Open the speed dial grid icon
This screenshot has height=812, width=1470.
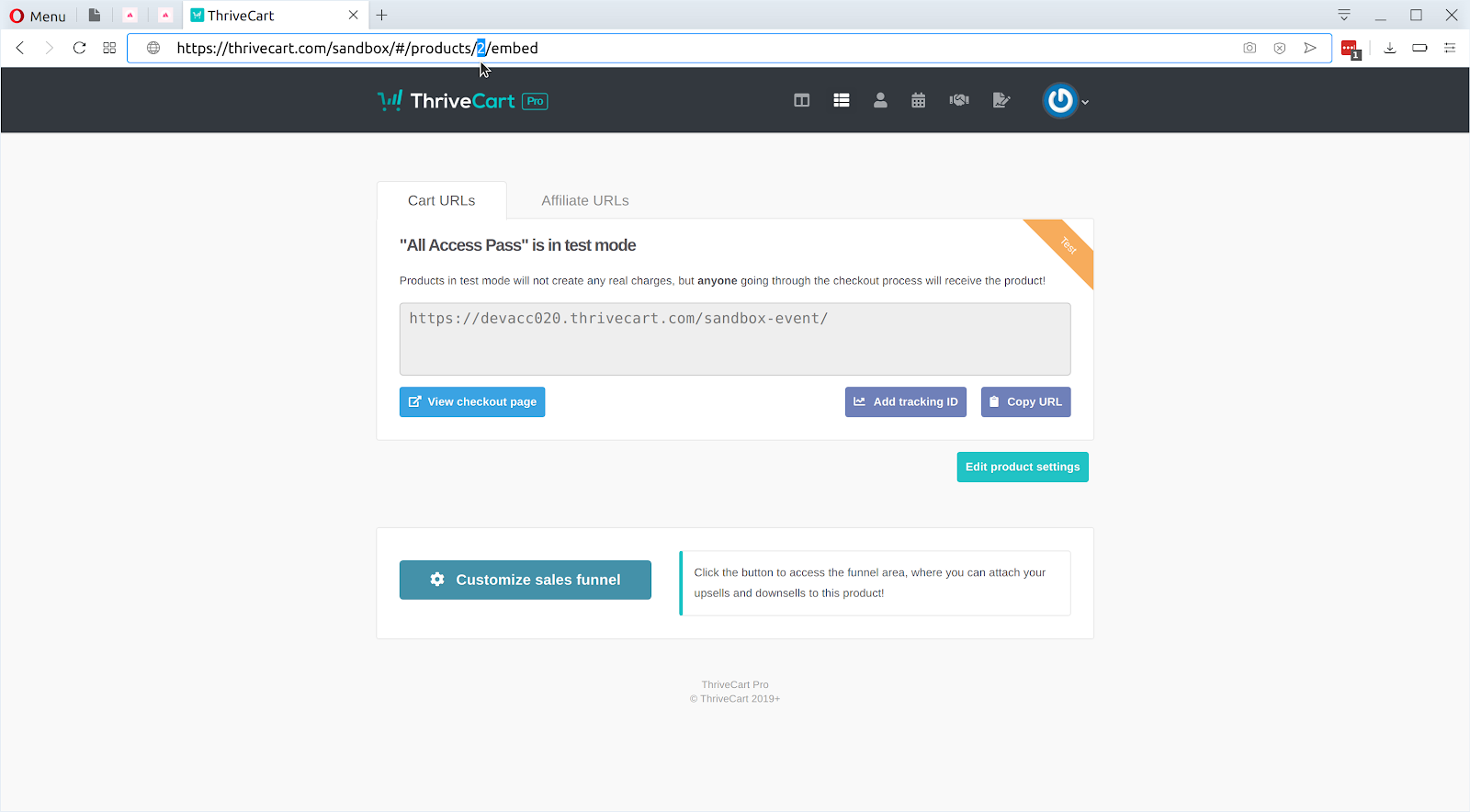click(x=109, y=48)
